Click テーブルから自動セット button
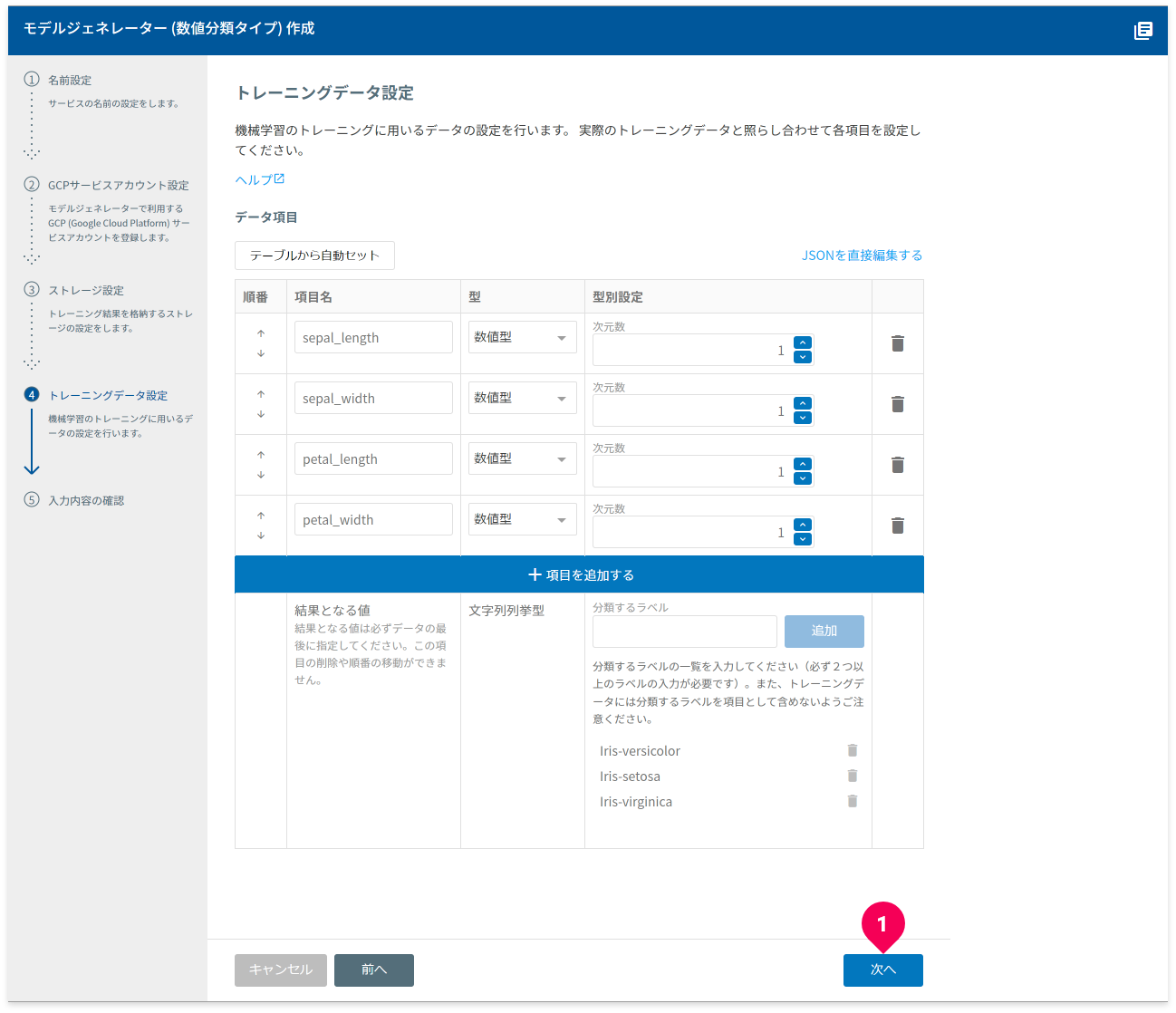Image resolution: width=1176 pixels, height=1013 pixels. coord(314,256)
